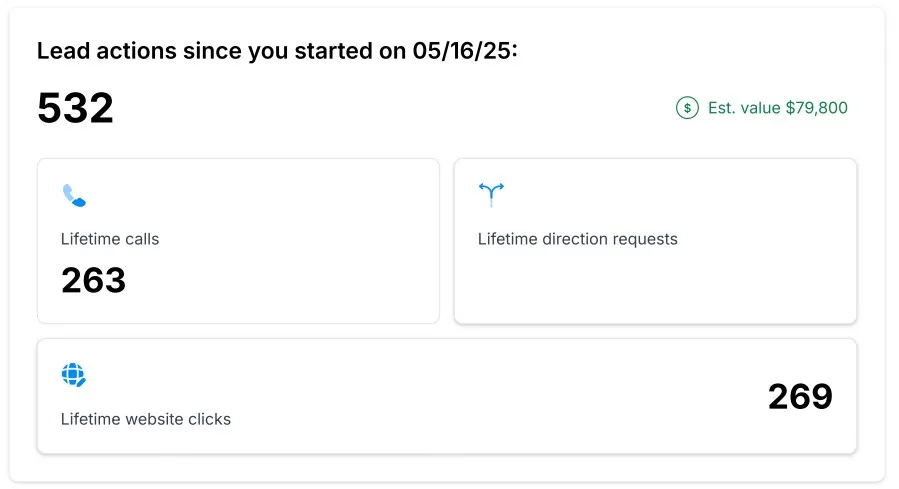Select the "Lifetime website clicks" label
Screen dimensions: 899x489
146,419
